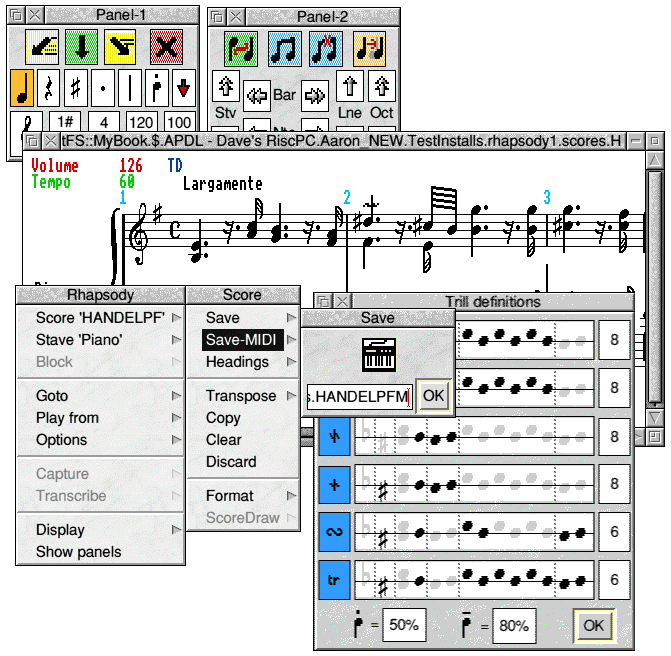This screenshot has height=656, width=671.
Task: Click the 120 value box in Panel-1
Action: [142, 122]
